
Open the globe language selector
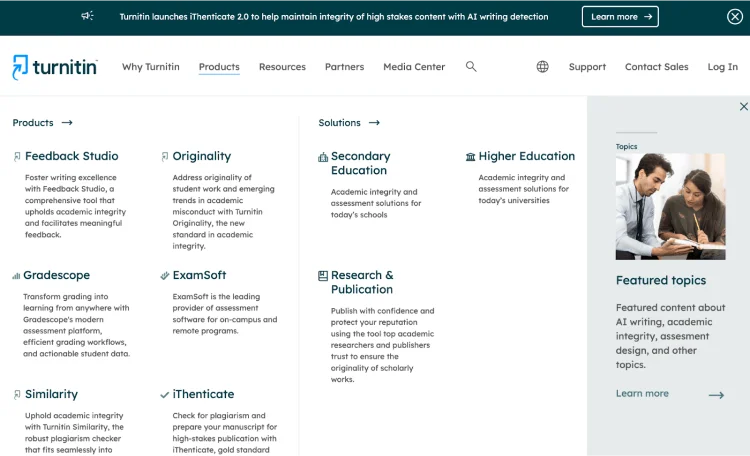[542, 67]
